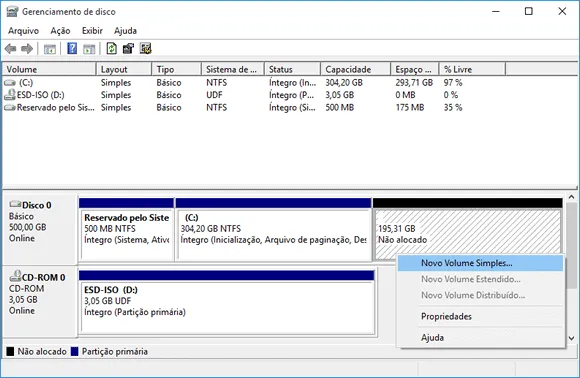
Task: Sort by the Capacidade column header
Action: click(355, 70)
